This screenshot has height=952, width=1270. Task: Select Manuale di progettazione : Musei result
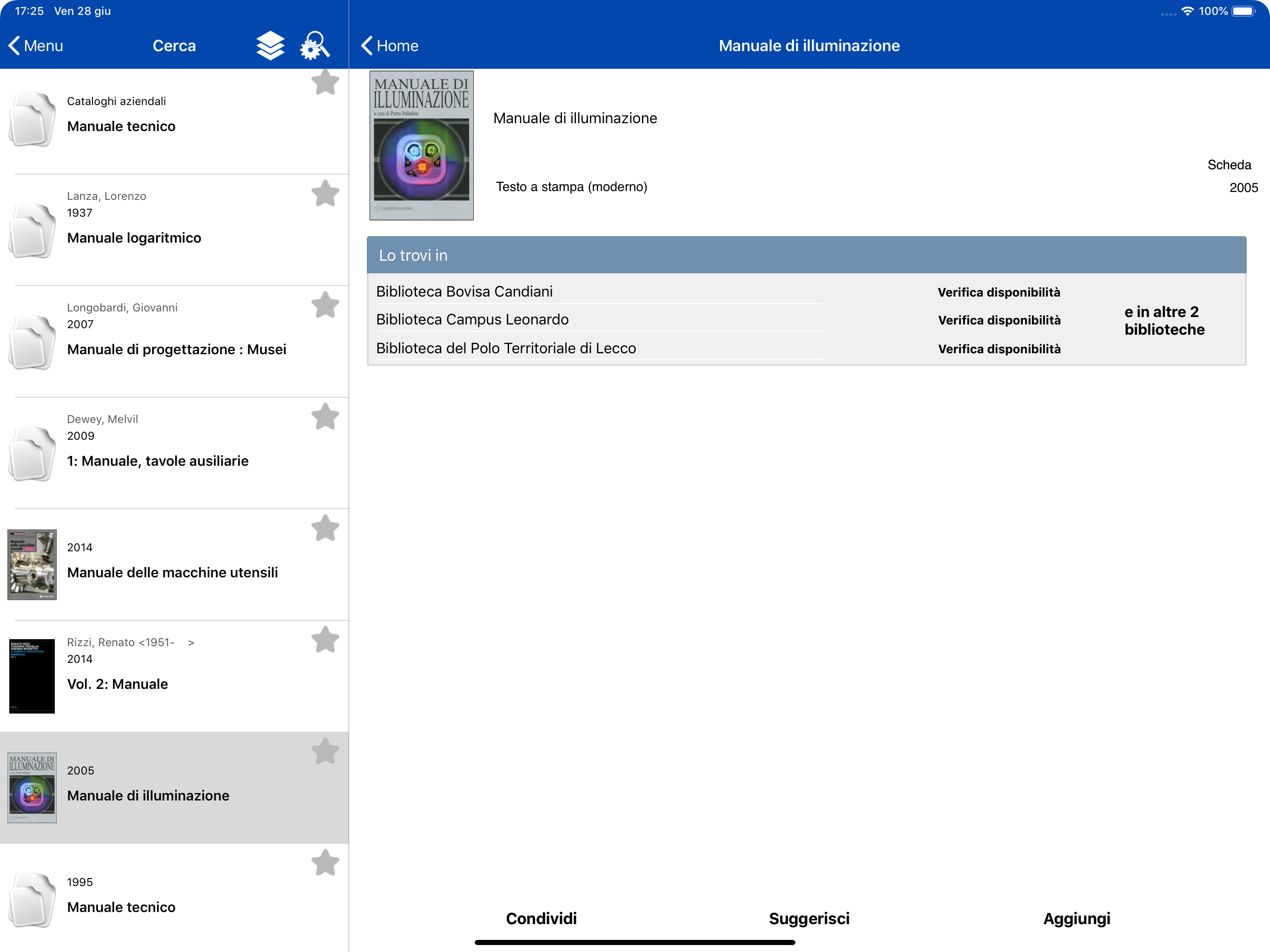(x=176, y=349)
